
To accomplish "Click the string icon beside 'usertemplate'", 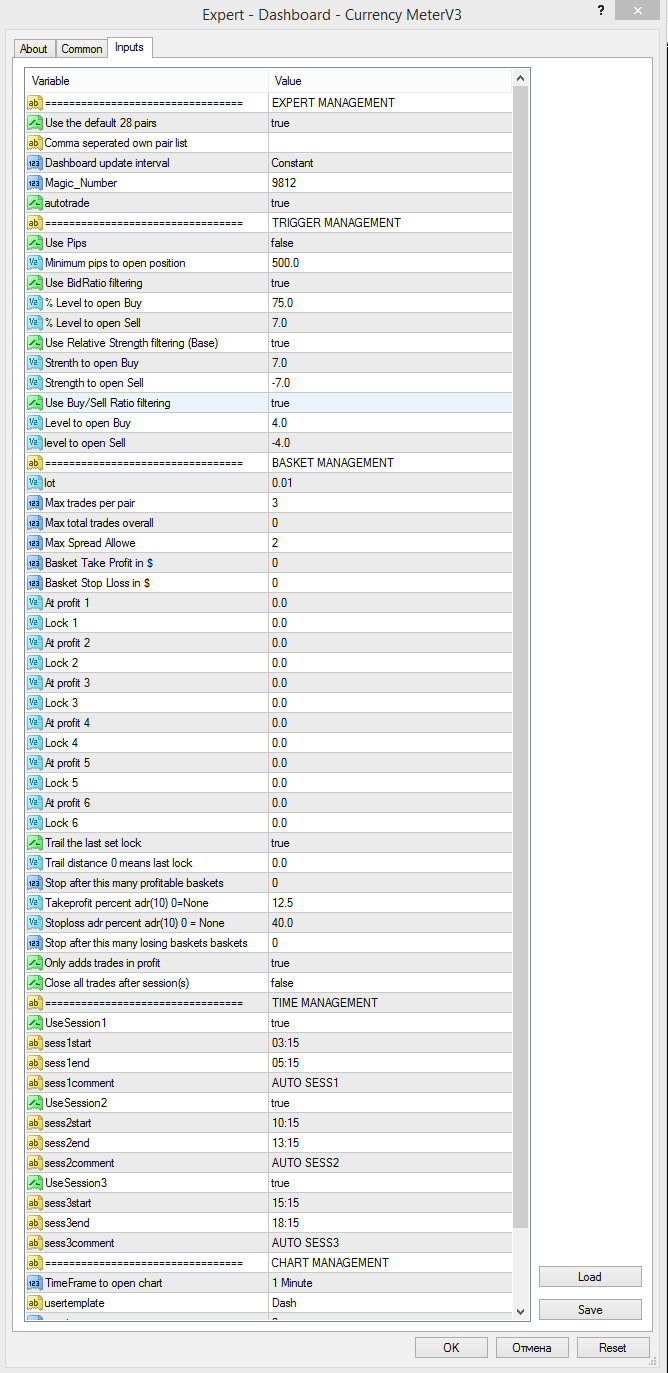I will tap(34, 1303).
